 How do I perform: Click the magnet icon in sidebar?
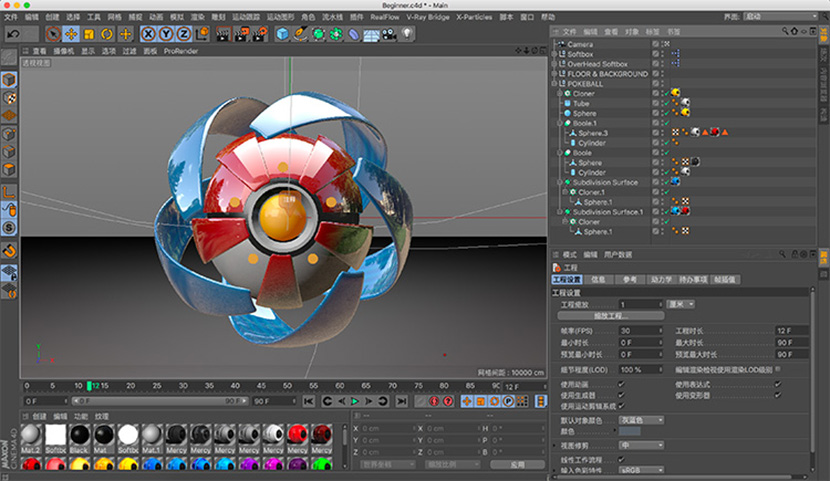[9, 251]
